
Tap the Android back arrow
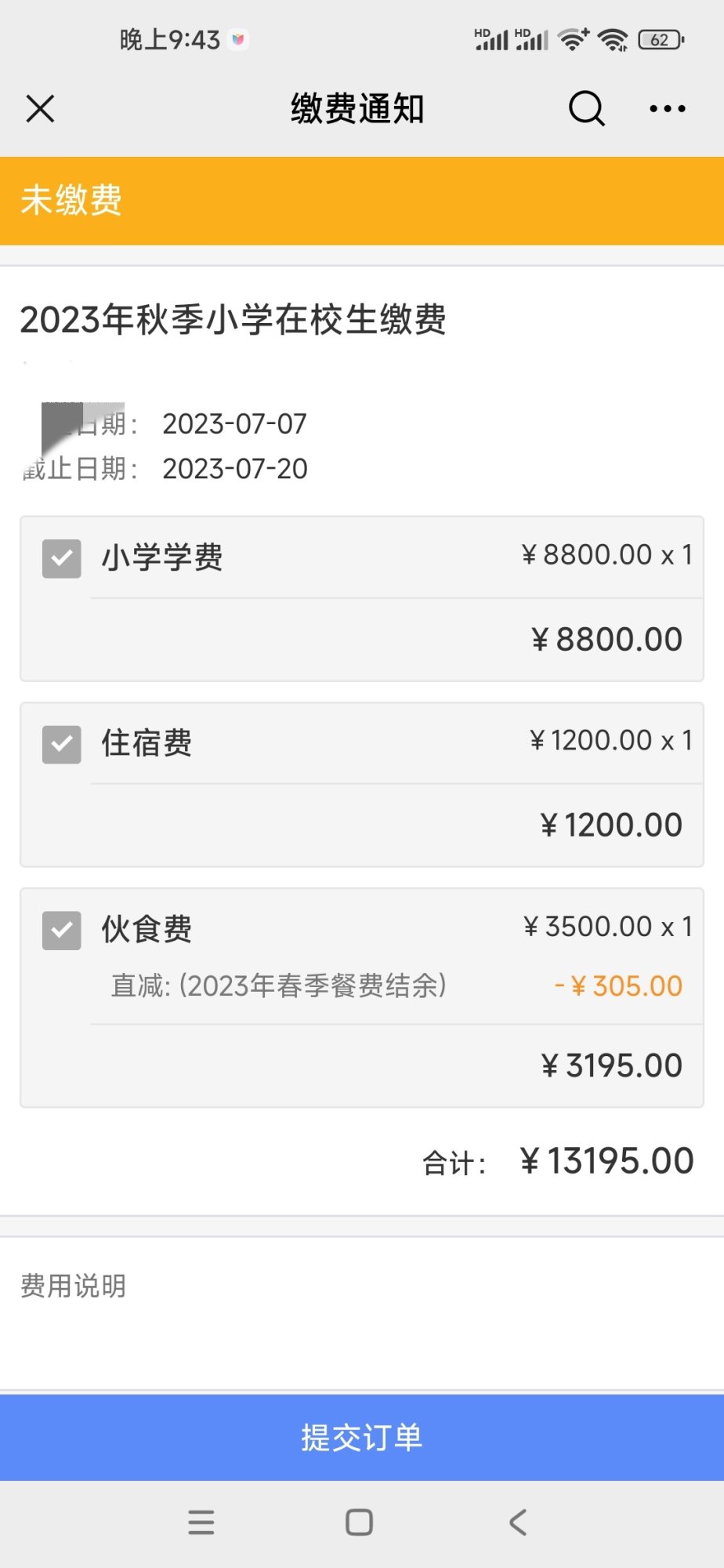(517, 1522)
